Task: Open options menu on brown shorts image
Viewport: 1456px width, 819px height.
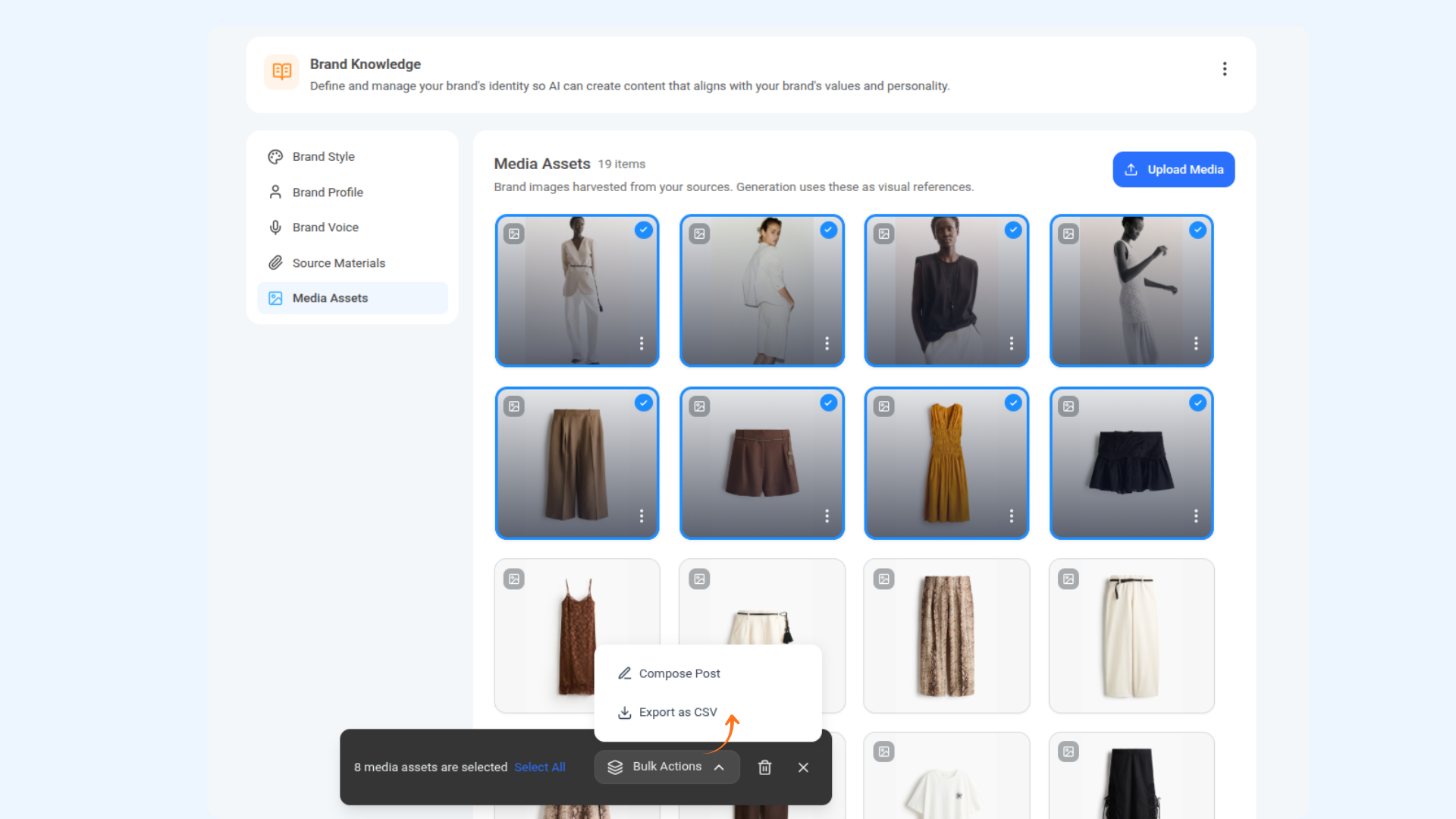Action: pyautogui.click(x=827, y=516)
